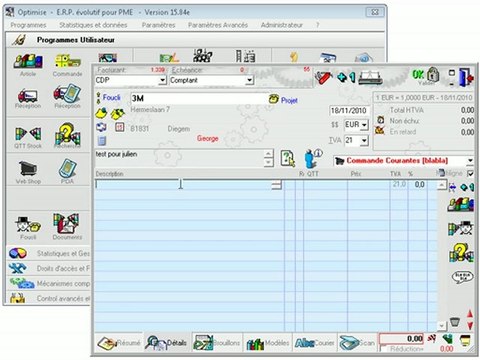Click the date field 18/11/2010
Image resolution: width=480 pixels, height=360 pixels.
(x=349, y=110)
